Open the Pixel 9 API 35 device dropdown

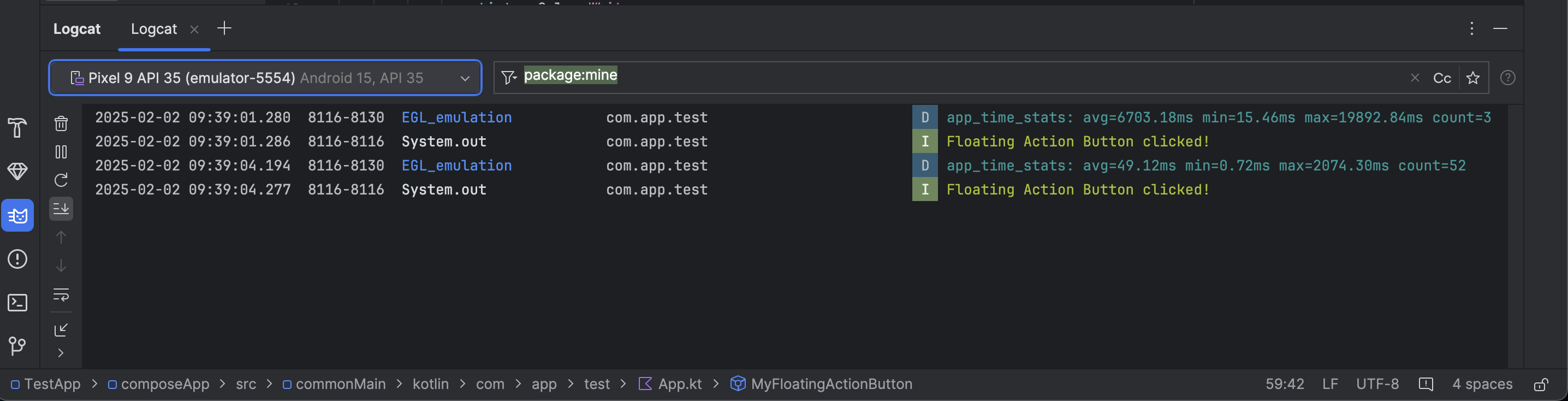[x=265, y=78]
